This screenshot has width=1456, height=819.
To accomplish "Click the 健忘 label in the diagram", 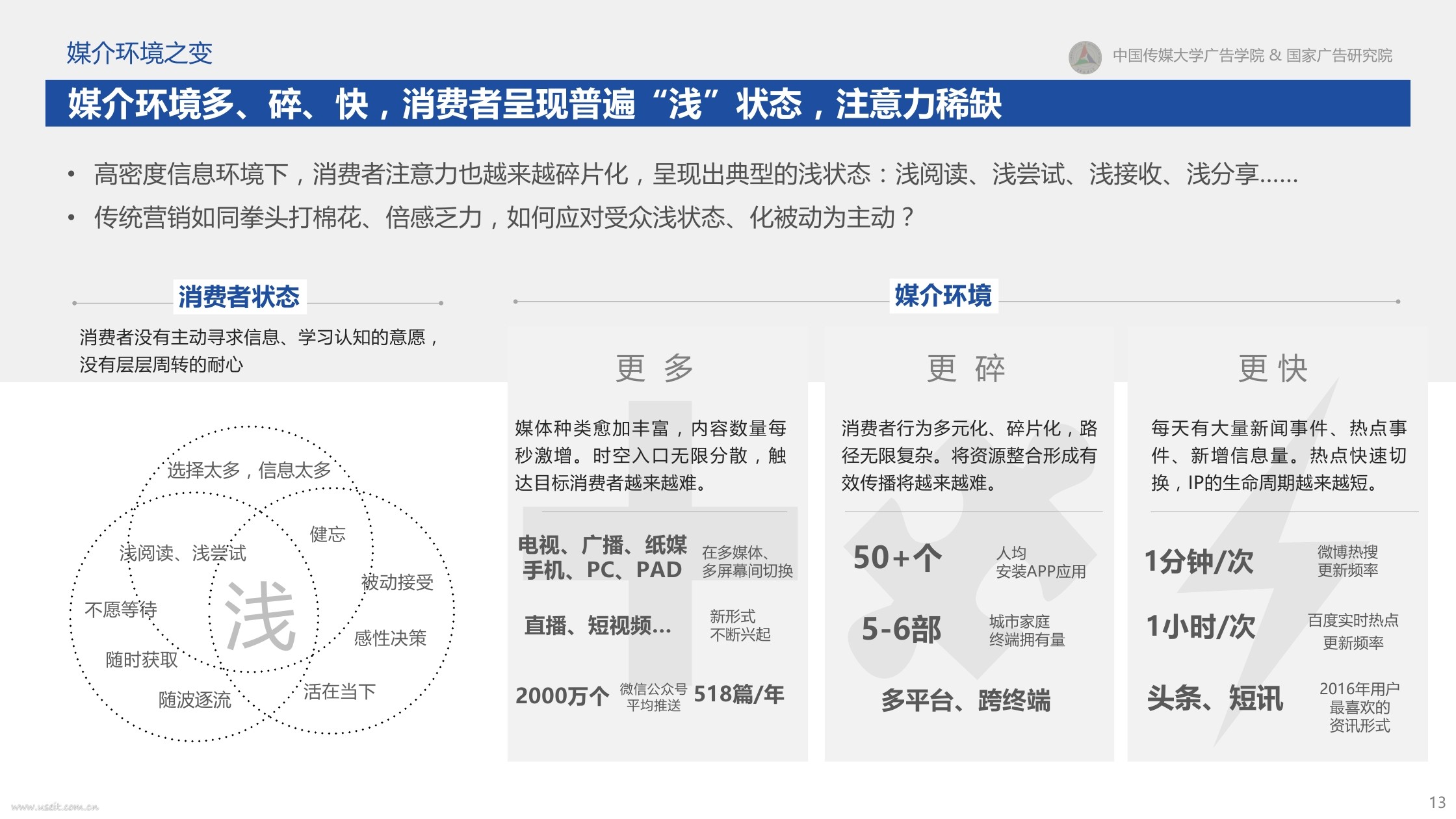I will tap(328, 534).
